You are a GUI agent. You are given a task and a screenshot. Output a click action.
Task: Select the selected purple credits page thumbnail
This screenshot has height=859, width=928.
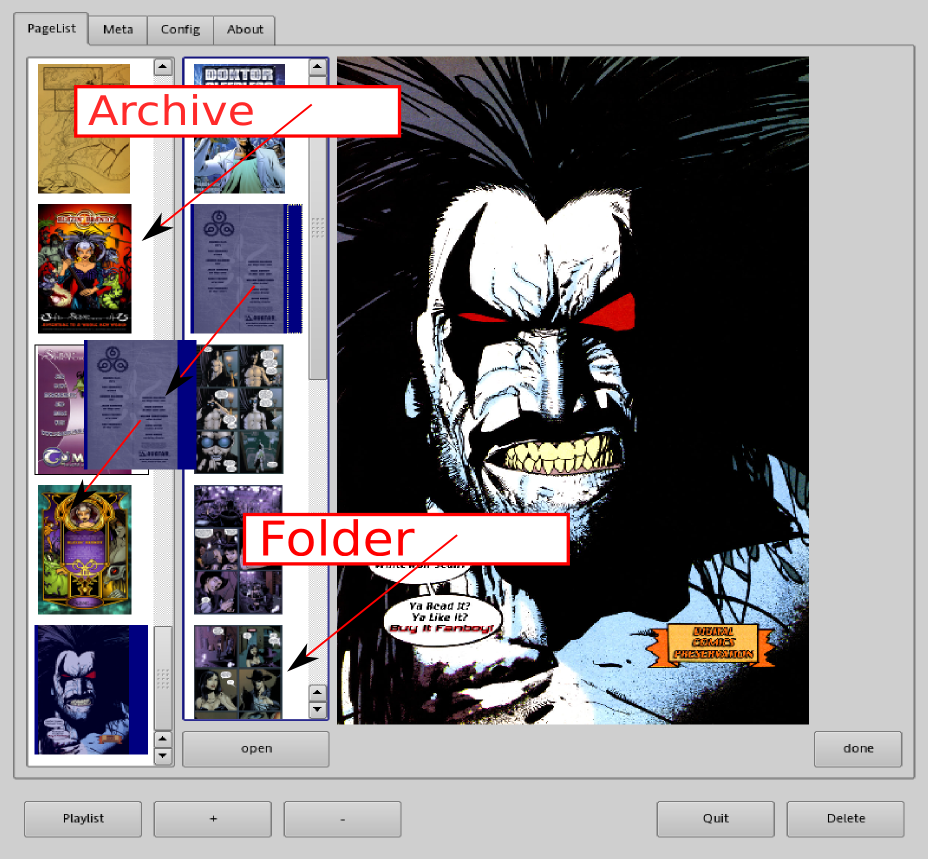point(246,269)
